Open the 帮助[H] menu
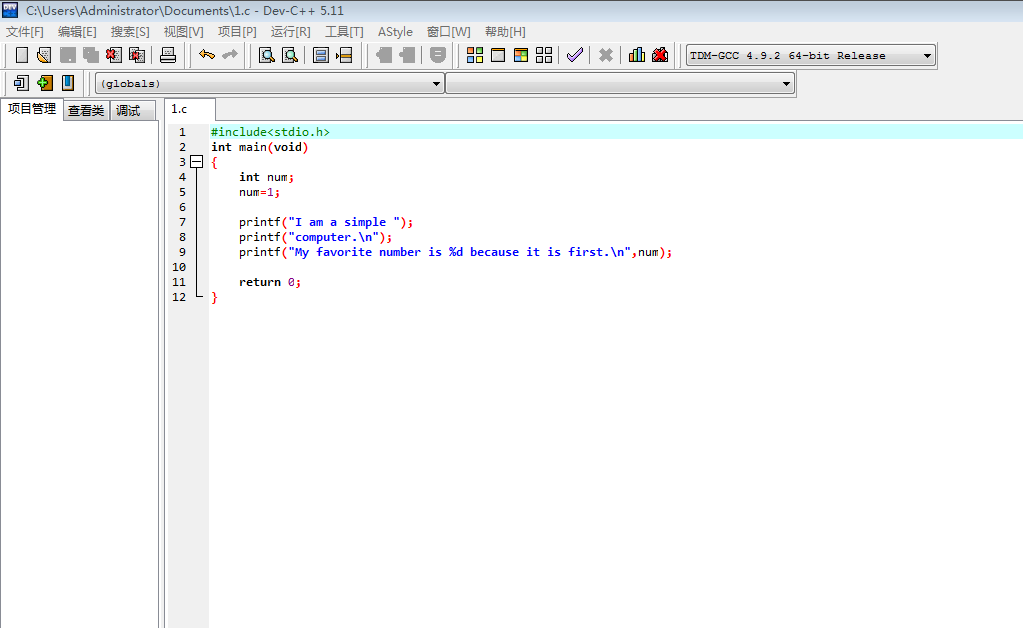Image resolution: width=1023 pixels, height=628 pixels. pos(505,32)
